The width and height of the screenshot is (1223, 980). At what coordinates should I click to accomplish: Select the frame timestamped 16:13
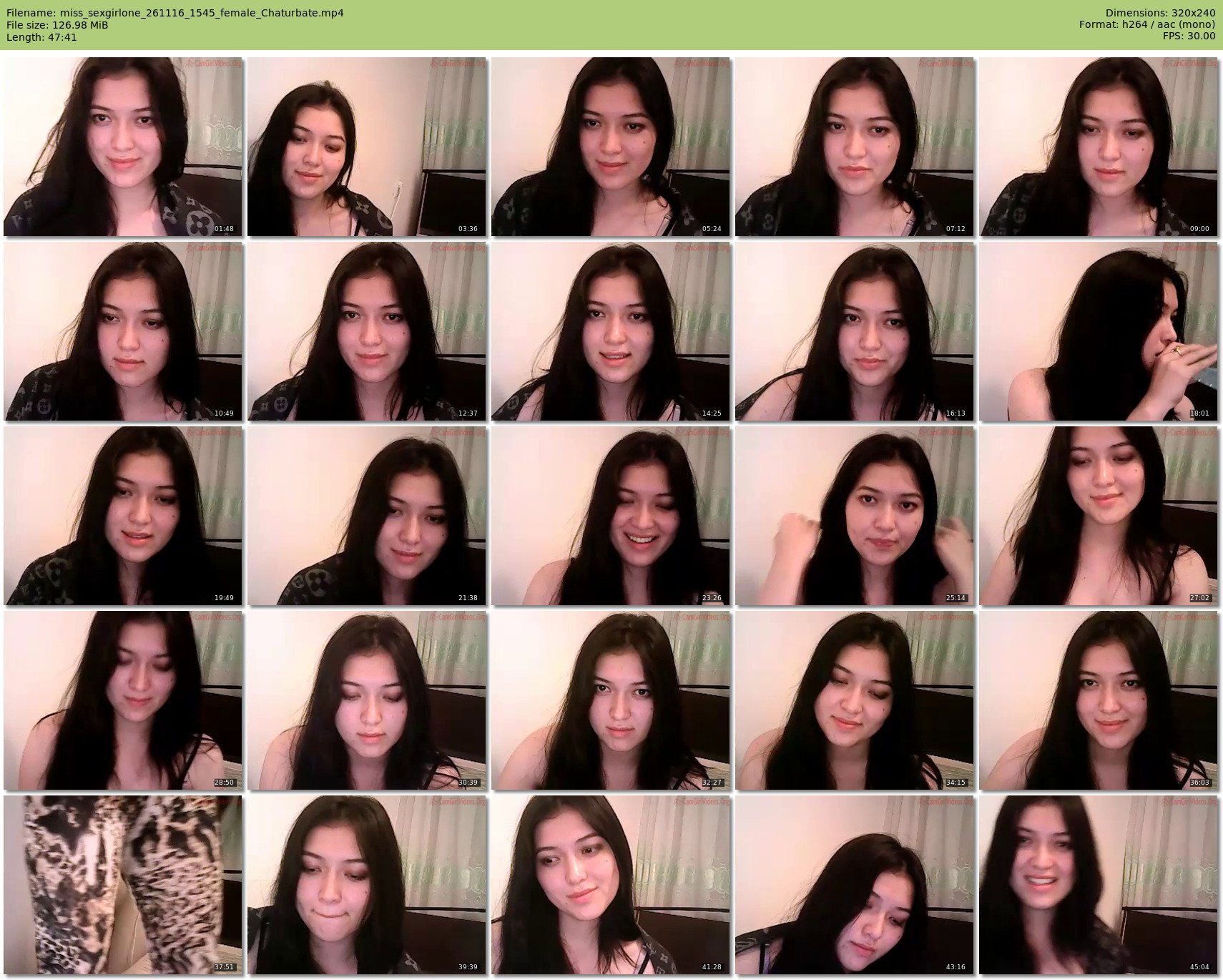(855, 331)
